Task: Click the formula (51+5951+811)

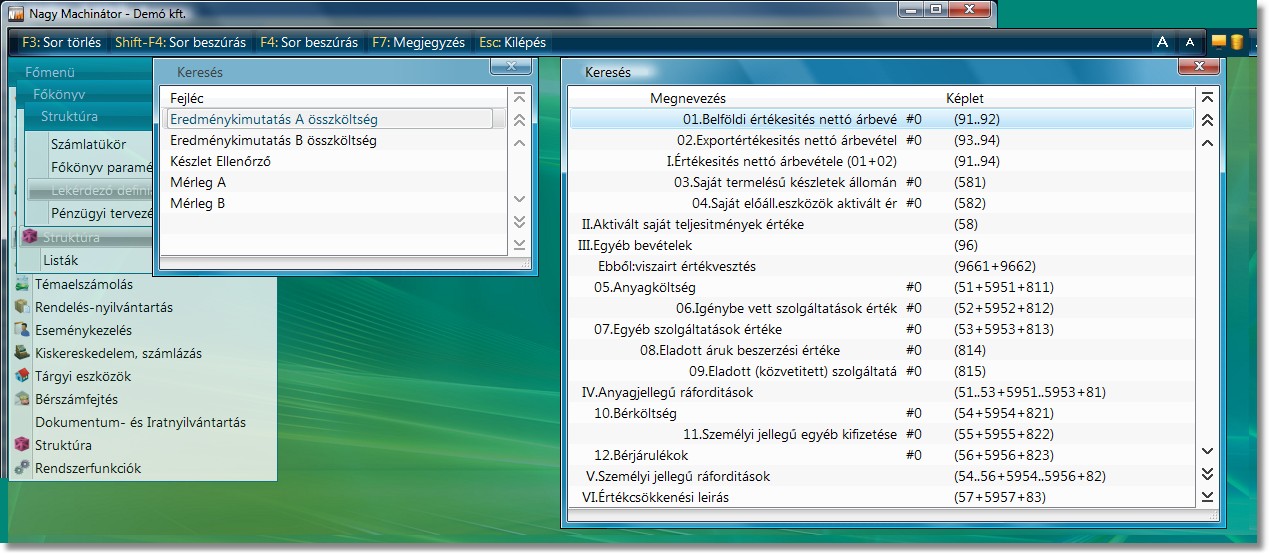Action: pos(1003,287)
